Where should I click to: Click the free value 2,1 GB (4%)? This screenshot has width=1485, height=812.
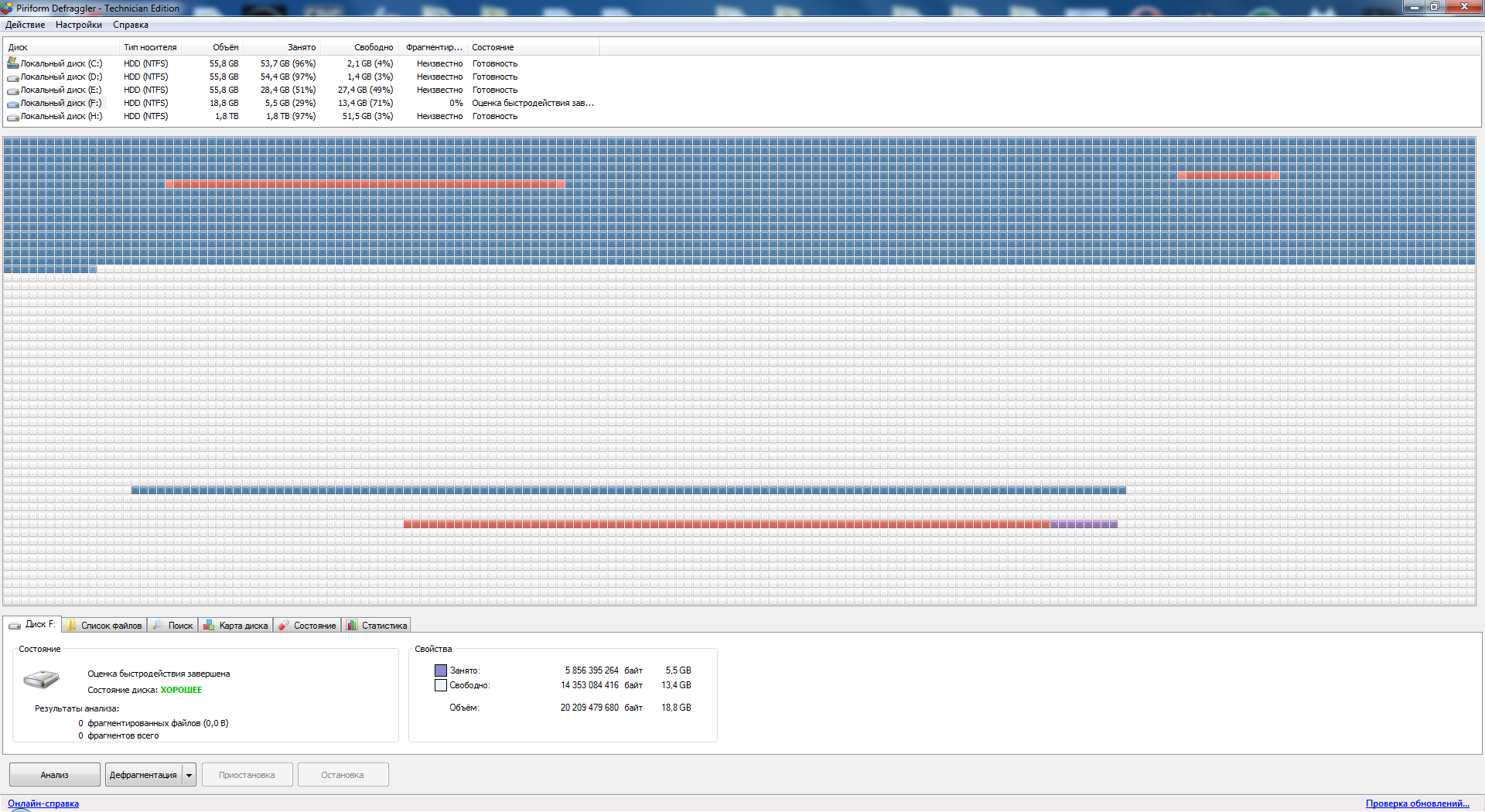pos(370,63)
